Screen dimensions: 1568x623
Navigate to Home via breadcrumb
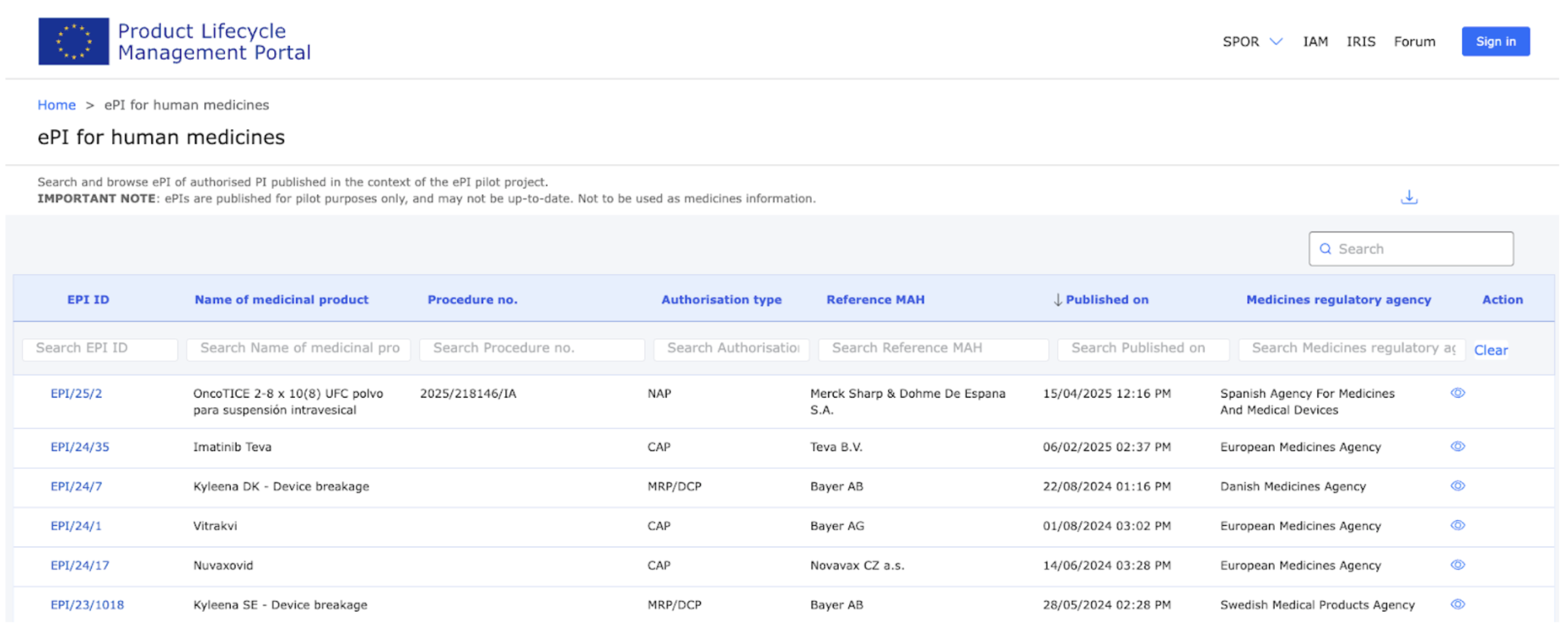click(57, 105)
